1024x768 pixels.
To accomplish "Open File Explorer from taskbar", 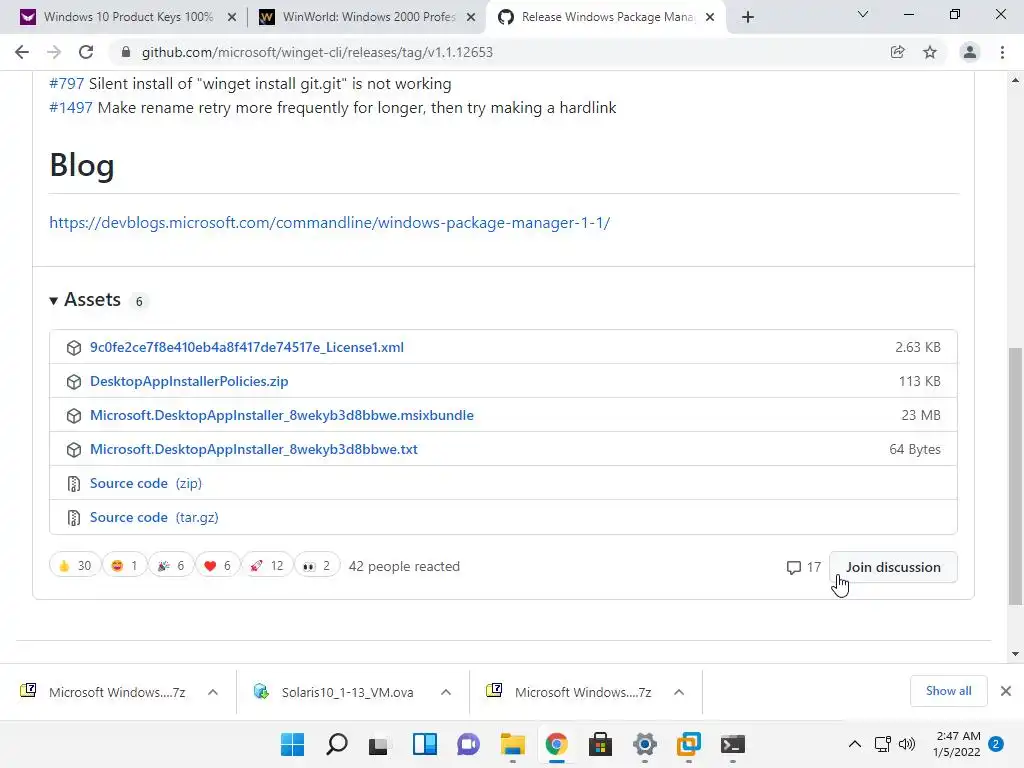I will (x=513, y=744).
